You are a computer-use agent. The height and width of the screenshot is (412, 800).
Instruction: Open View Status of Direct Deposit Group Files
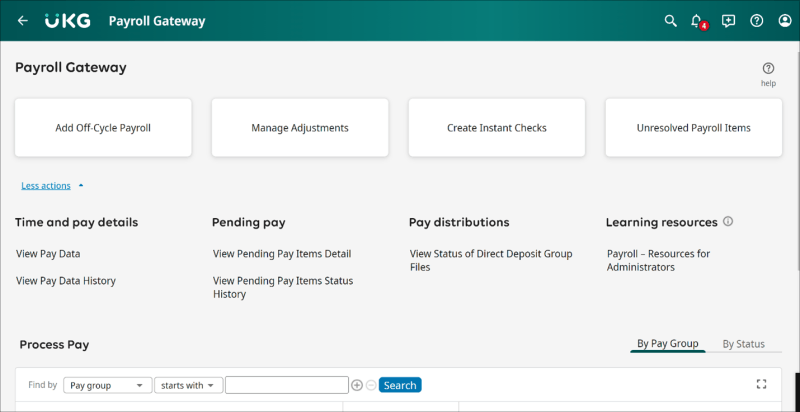[x=491, y=260]
